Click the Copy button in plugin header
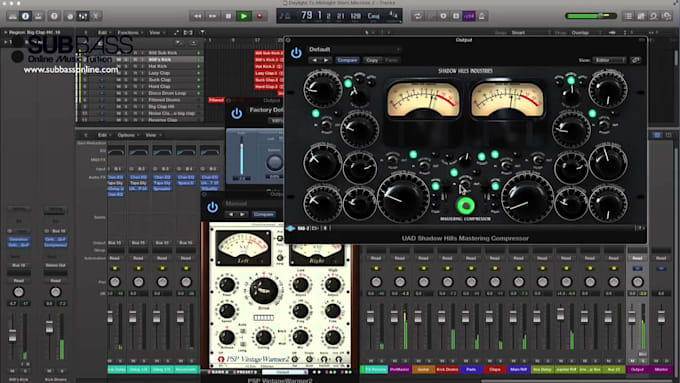Image resolution: width=680 pixels, height=383 pixels. [372, 60]
